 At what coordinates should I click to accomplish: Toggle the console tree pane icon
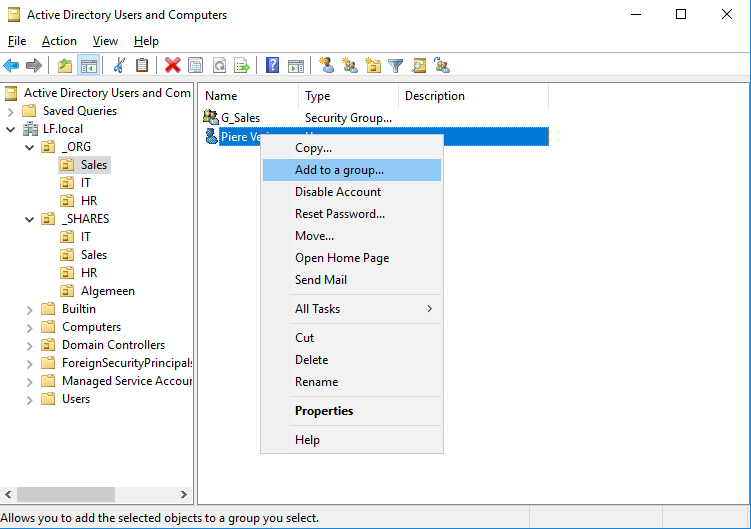89,65
